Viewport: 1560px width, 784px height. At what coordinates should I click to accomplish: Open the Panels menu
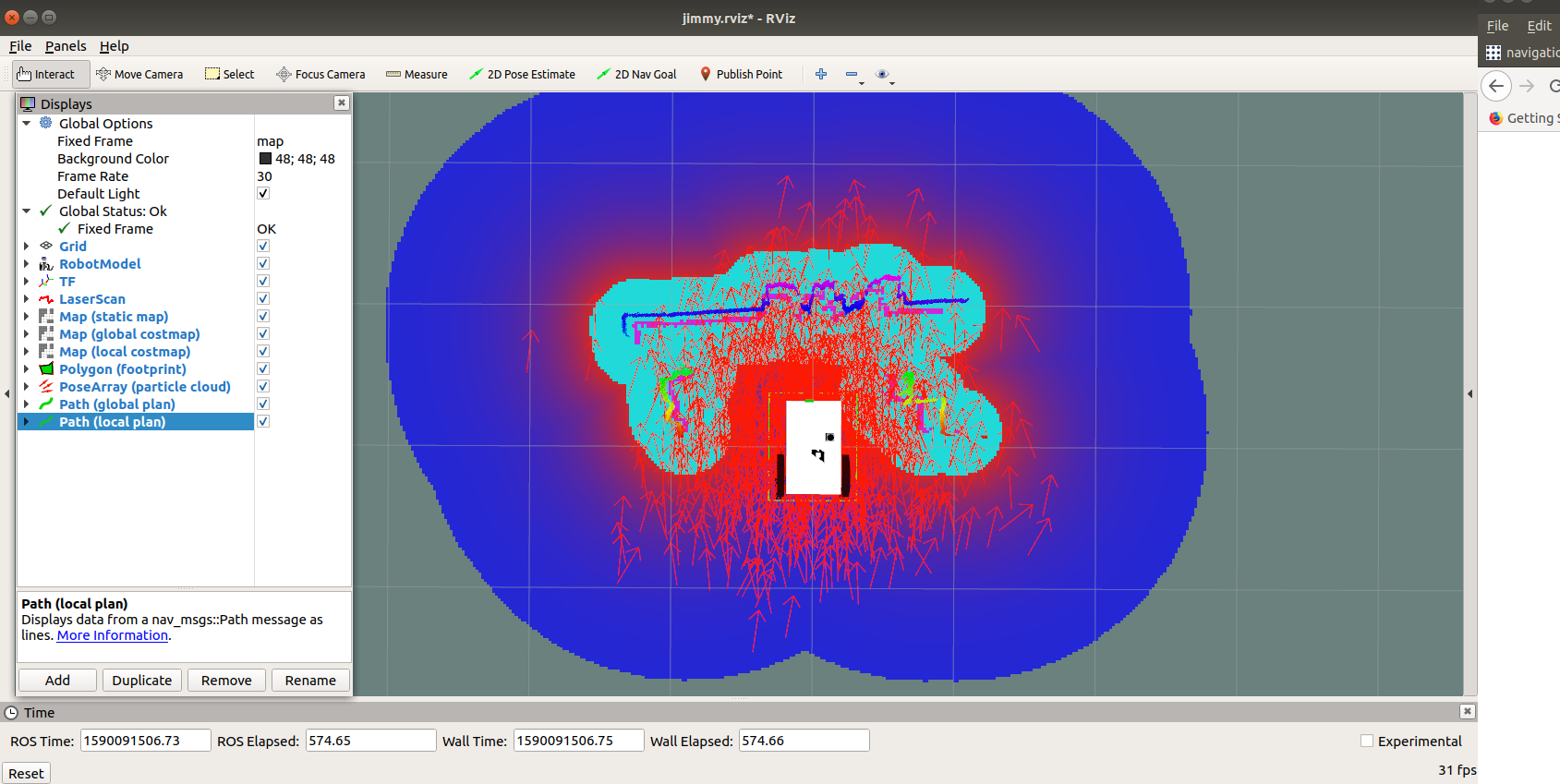tap(66, 46)
